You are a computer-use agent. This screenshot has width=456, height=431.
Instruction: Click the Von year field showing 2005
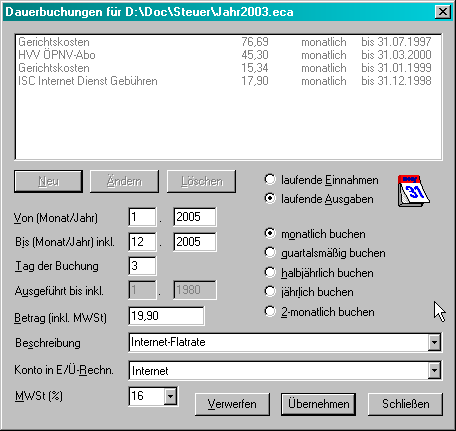point(195,217)
